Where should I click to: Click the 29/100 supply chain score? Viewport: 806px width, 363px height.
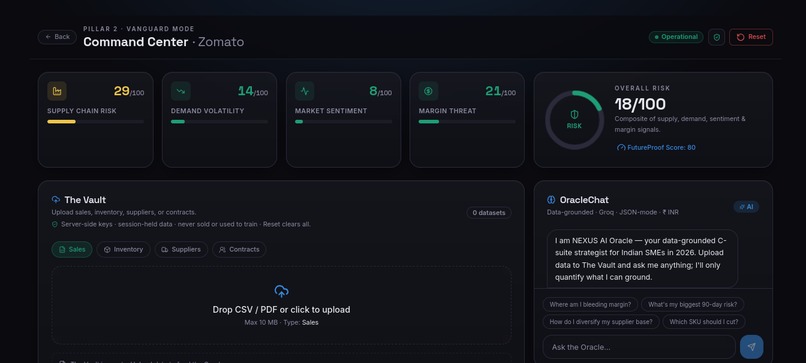(x=129, y=92)
